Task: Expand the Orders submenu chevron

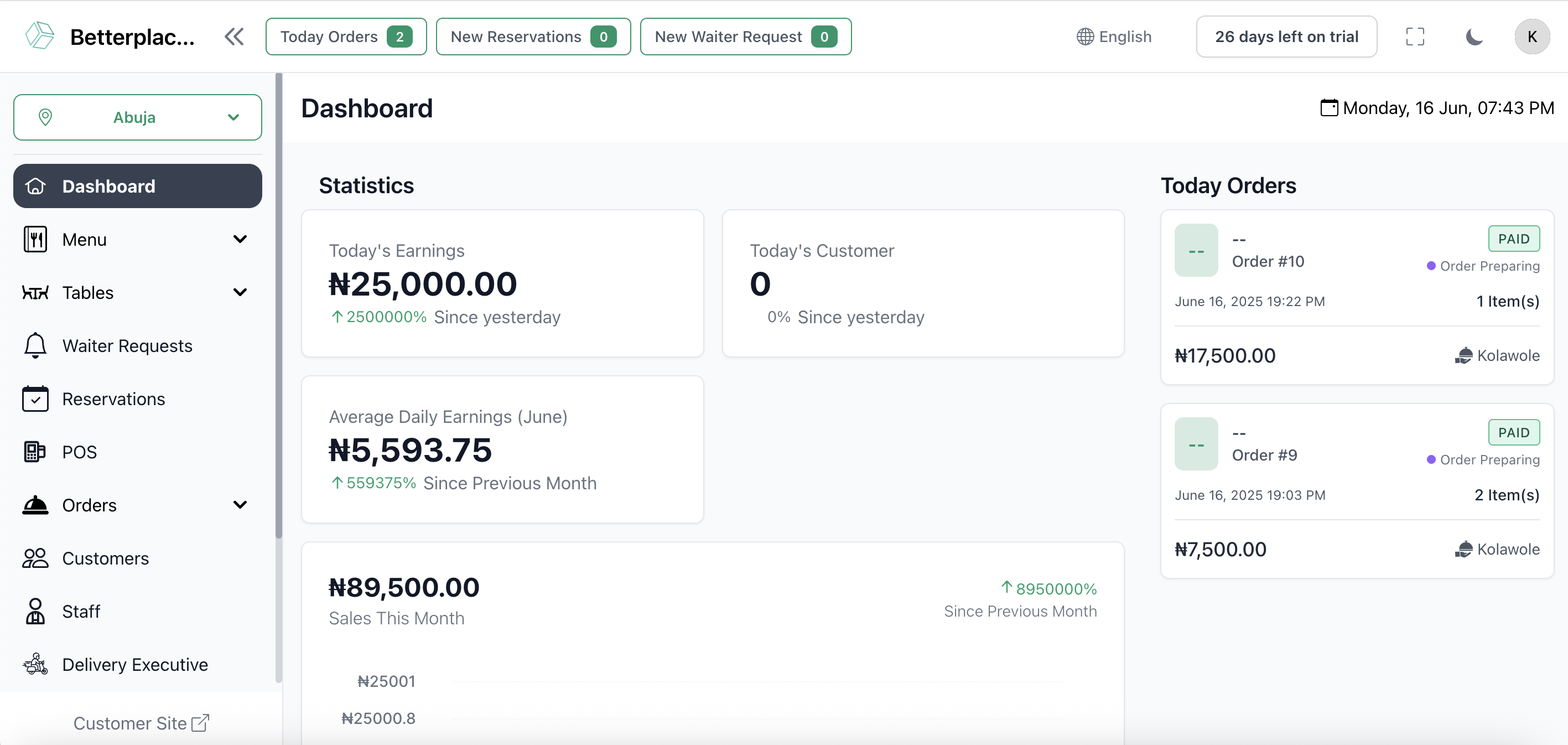Action: (241, 505)
